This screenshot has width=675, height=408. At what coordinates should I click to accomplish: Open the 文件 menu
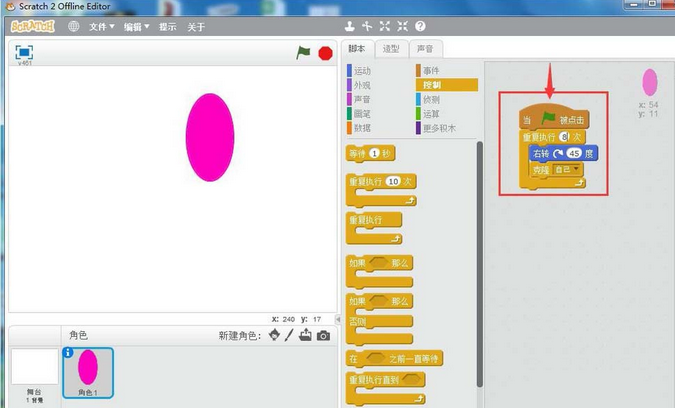pos(101,27)
